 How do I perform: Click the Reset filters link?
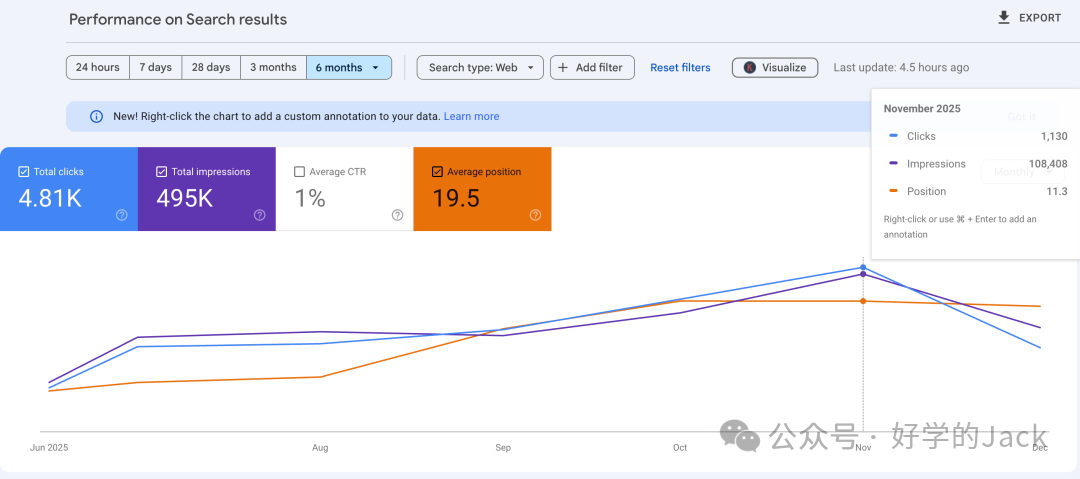(x=681, y=68)
